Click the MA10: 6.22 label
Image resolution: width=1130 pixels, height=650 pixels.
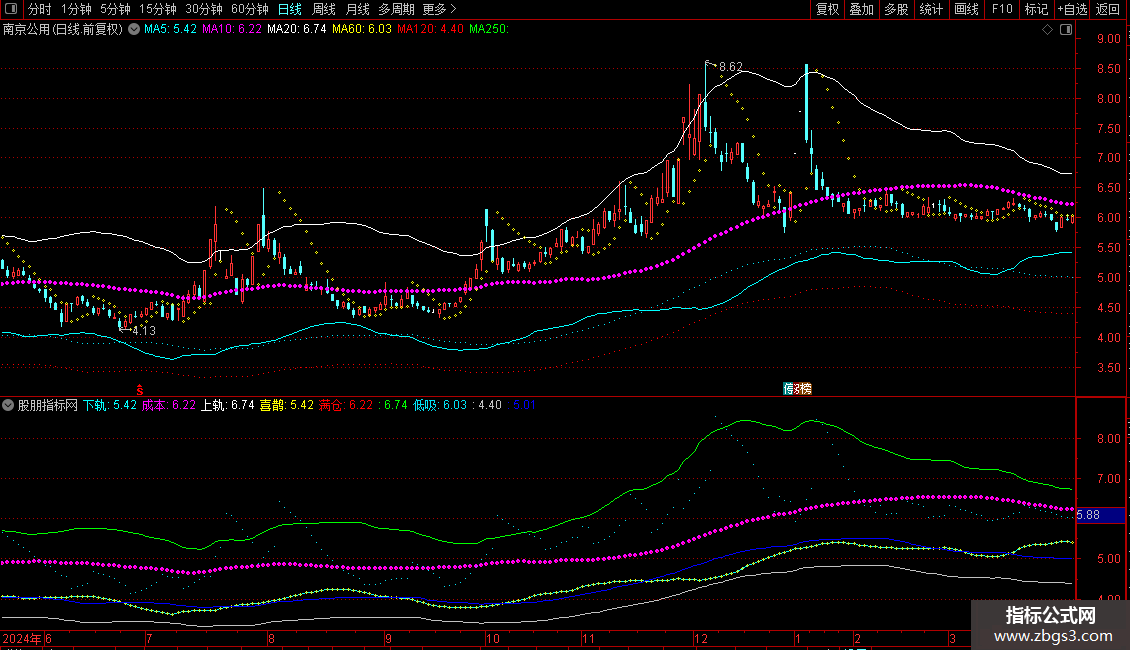coord(231,29)
